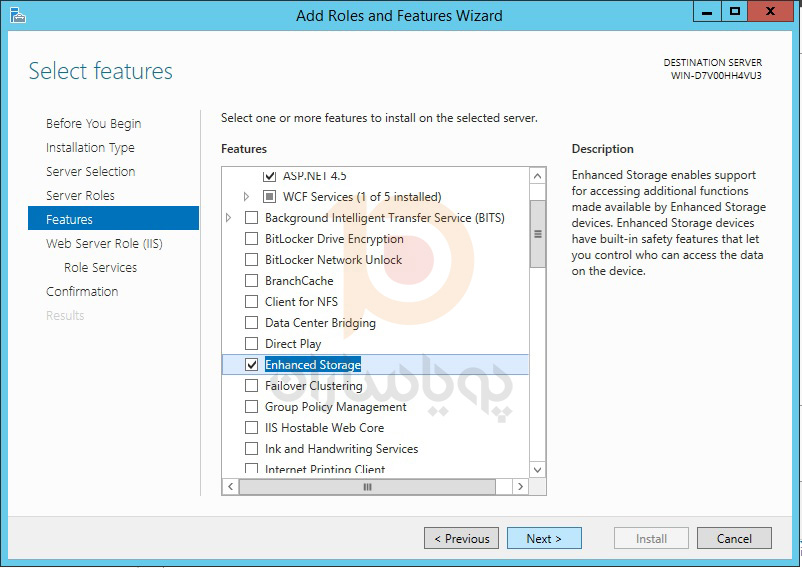Go to the Confirmation step
This screenshot has width=802, height=568.
point(82,291)
